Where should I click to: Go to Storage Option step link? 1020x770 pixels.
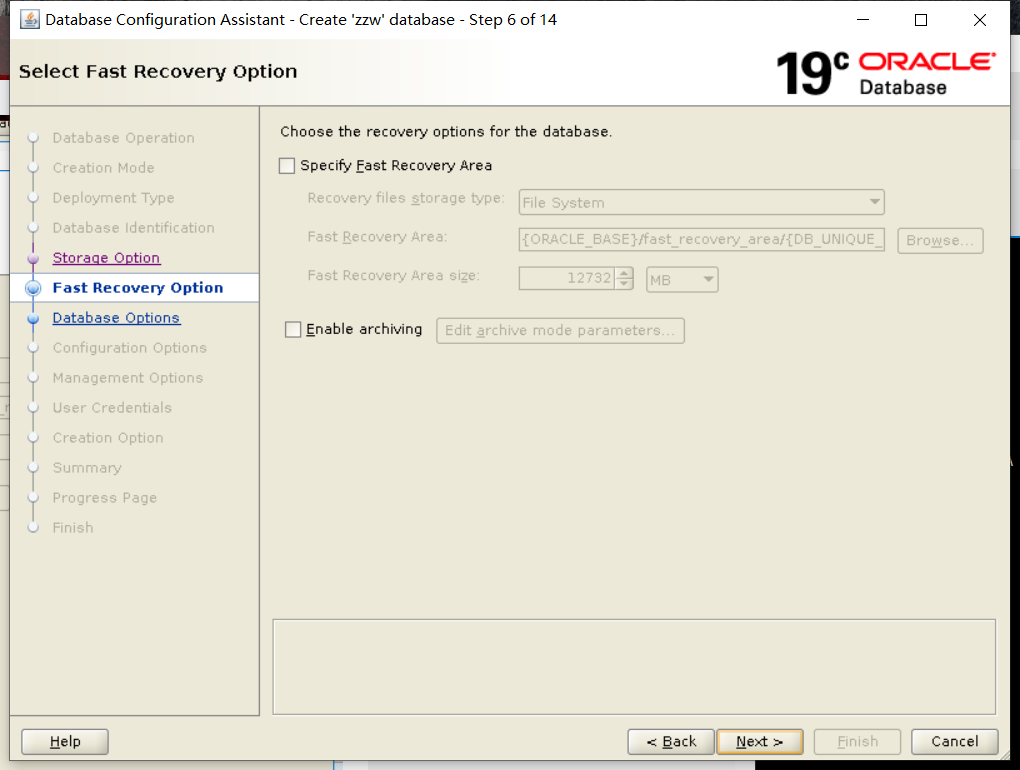(x=106, y=258)
